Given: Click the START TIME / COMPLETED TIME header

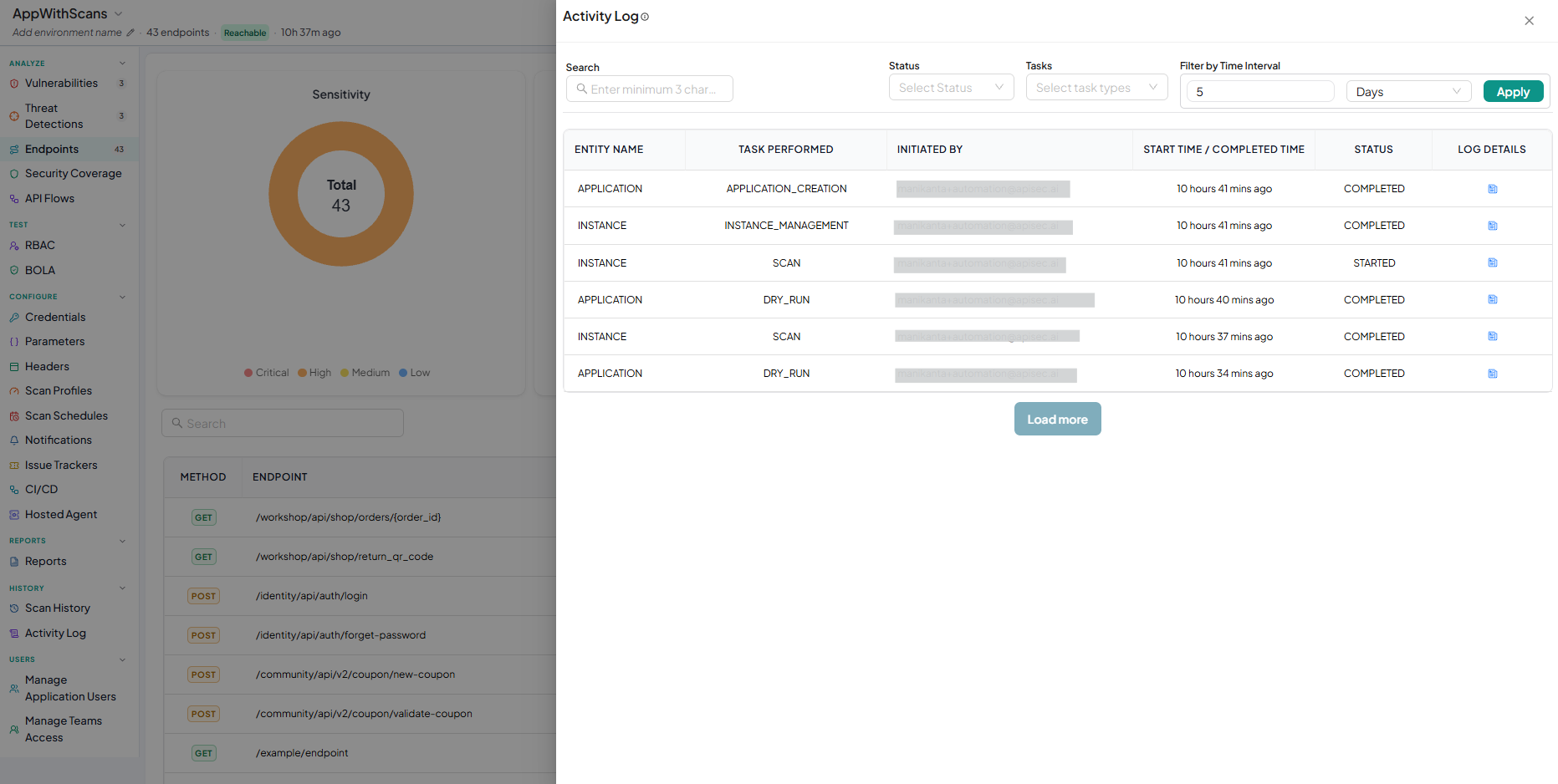Looking at the screenshot, I should point(1223,150).
